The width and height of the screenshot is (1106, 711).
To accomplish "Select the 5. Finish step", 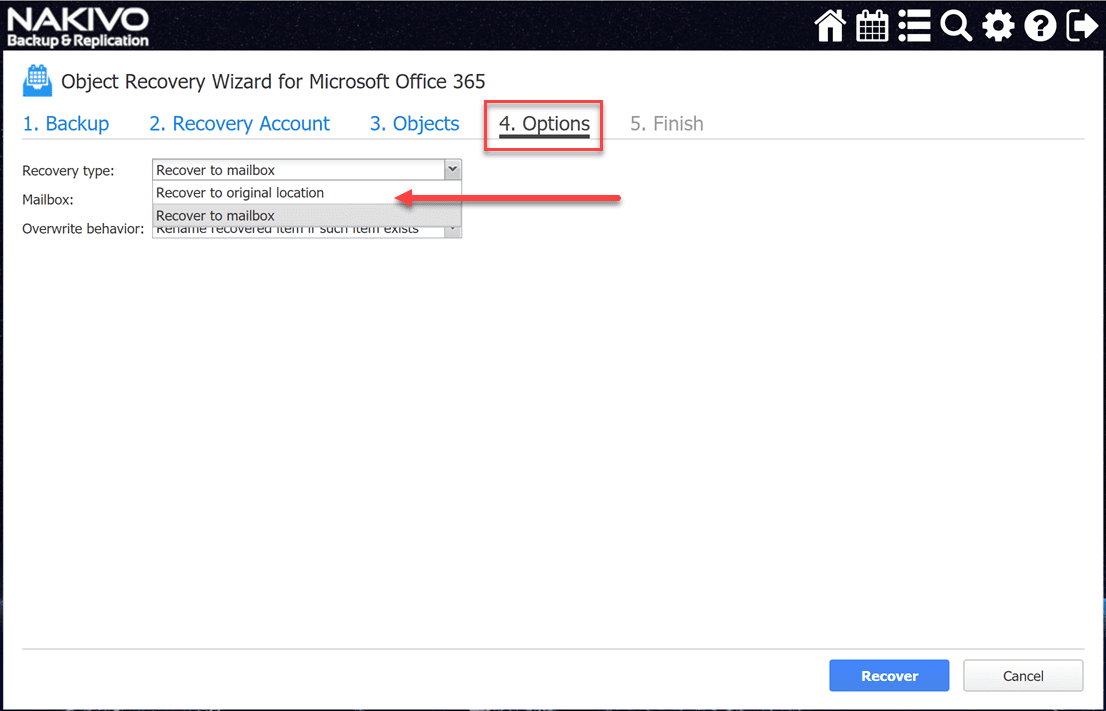I will (x=667, y=123).
